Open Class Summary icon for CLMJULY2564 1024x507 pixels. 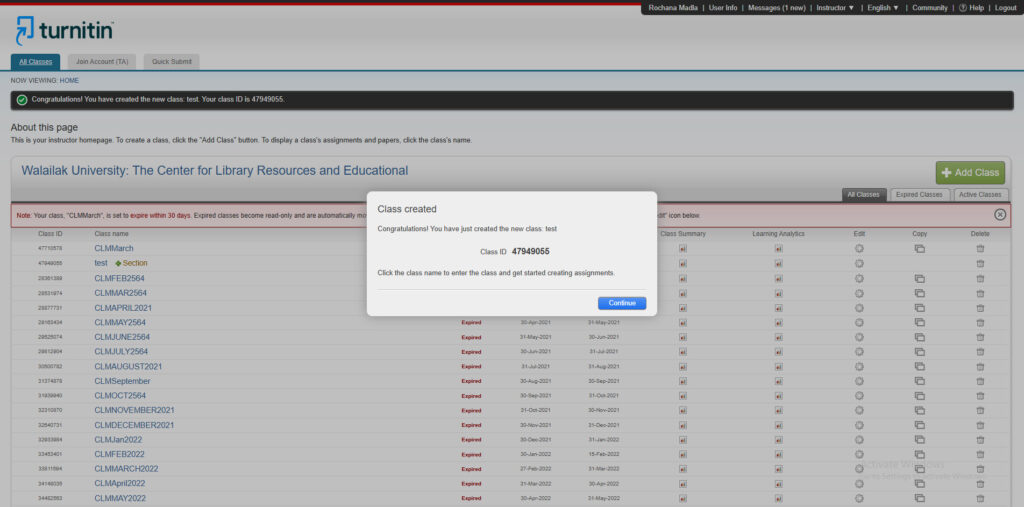pyautogui.click(x=682, y=352)
